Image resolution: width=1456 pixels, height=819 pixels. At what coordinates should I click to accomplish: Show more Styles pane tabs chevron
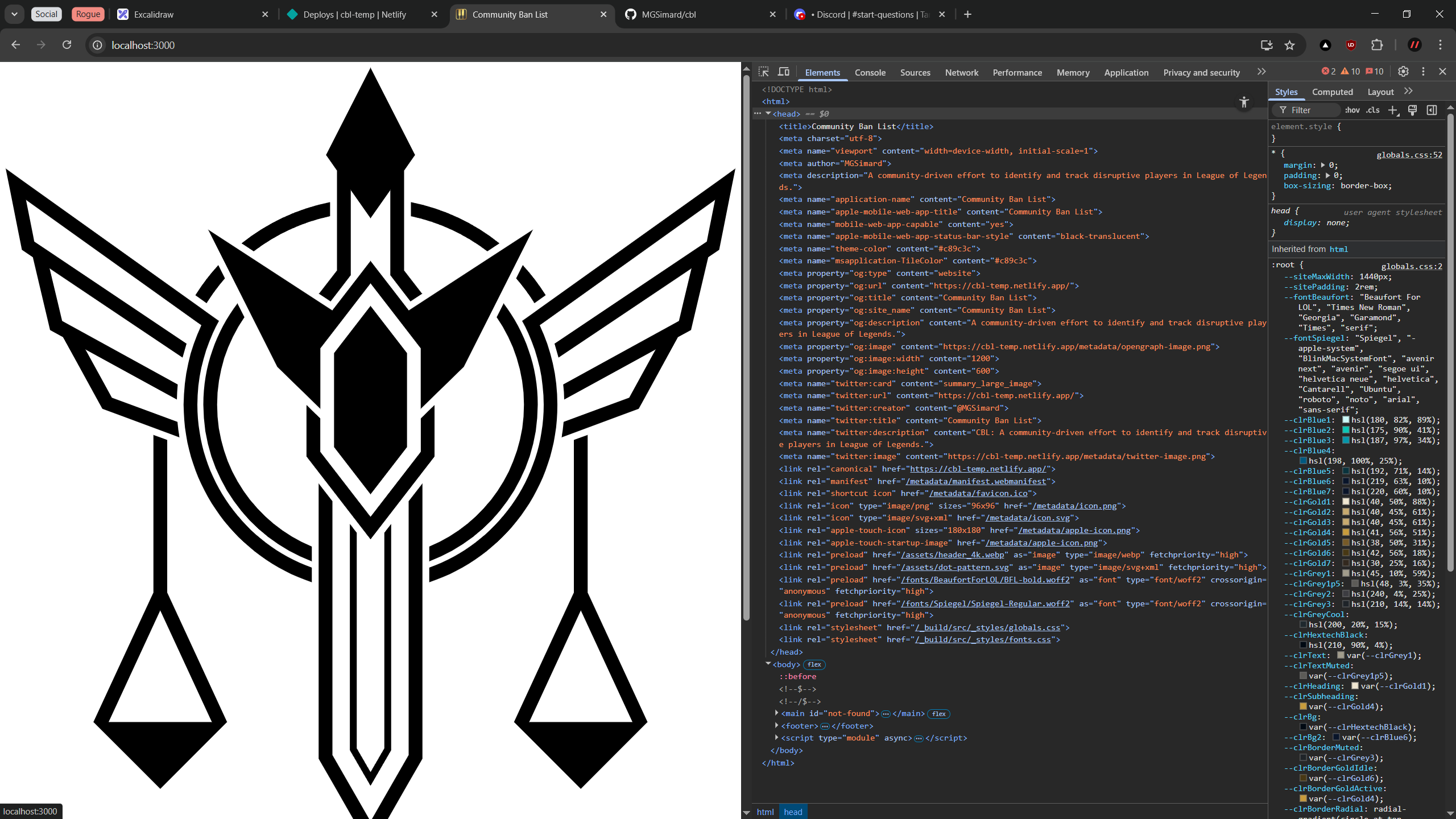pos(1408,91)
